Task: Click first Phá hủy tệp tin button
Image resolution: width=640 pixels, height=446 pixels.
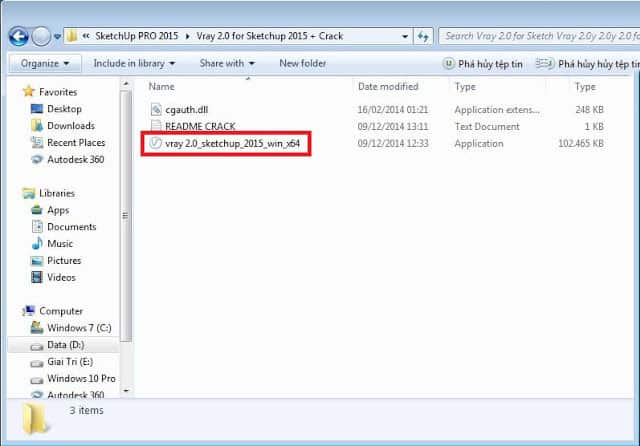Action: (x=483, y=63)
